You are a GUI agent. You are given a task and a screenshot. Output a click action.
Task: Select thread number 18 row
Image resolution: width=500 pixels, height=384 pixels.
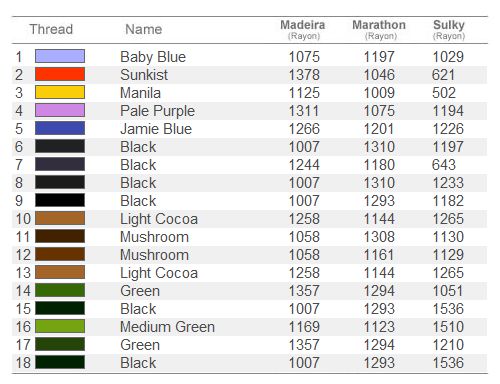249,363
